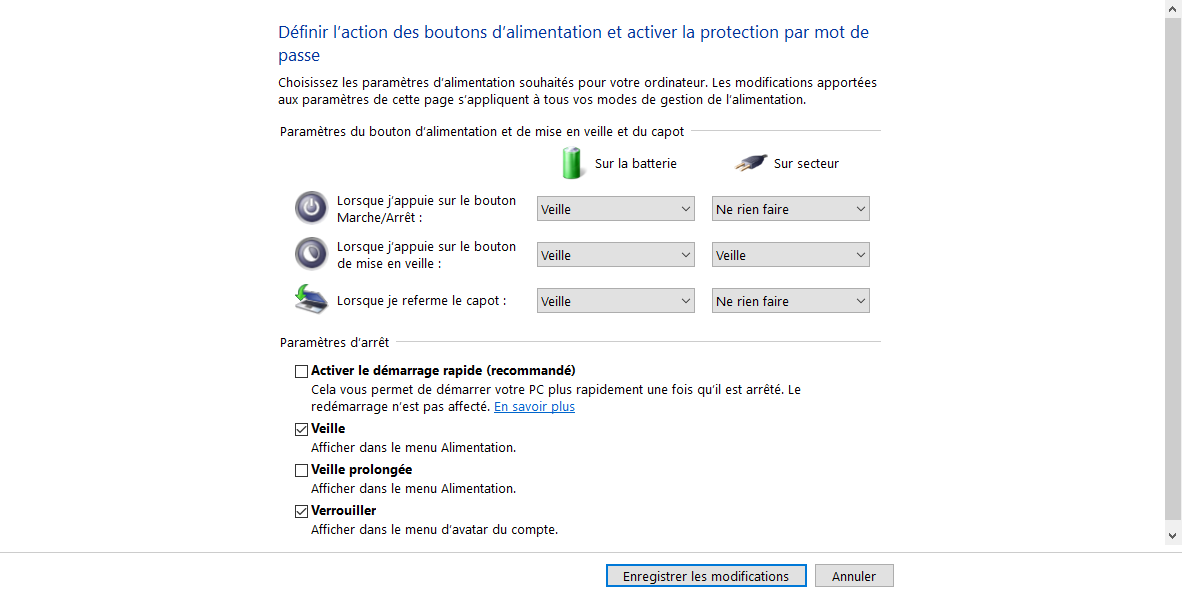Click the sleep button icon
The width and height of the screenshot is (1182, 599).
(x=311, y=254)
